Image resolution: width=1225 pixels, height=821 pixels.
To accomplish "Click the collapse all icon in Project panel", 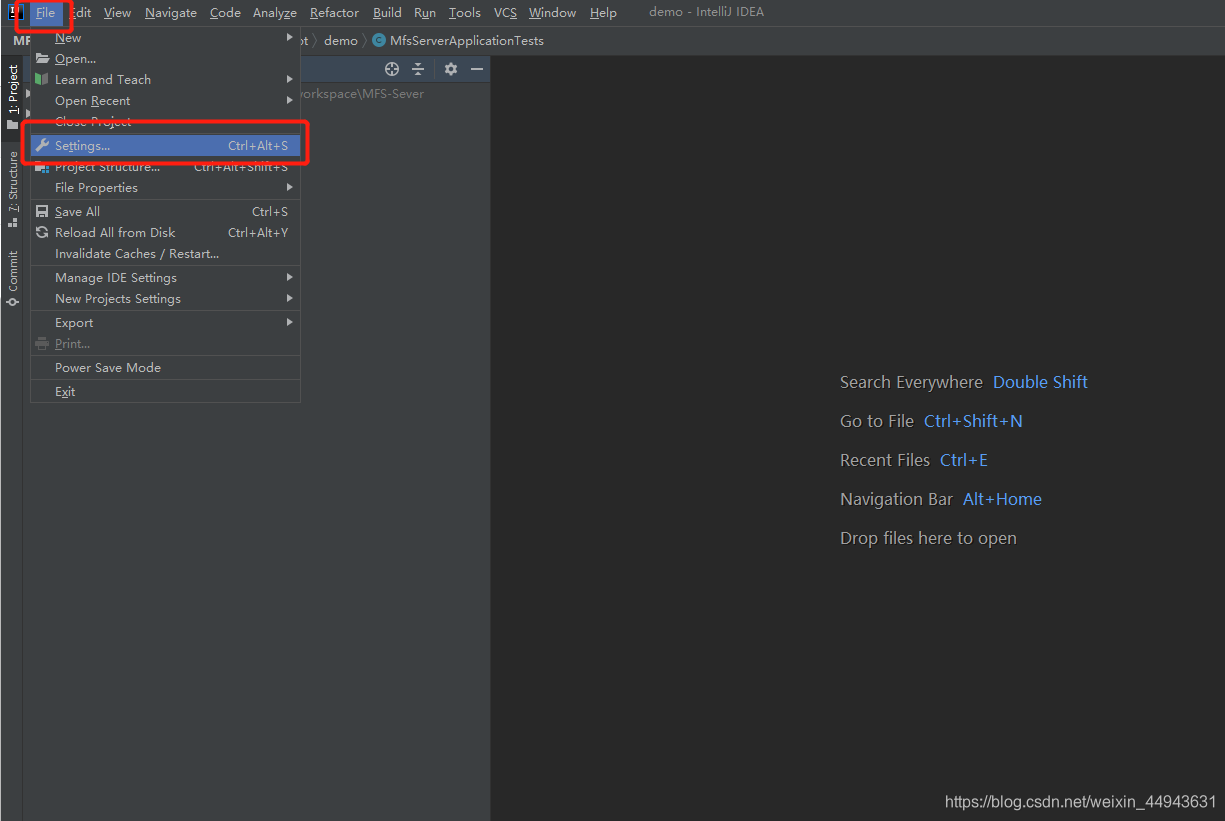I will click(418, 69).
